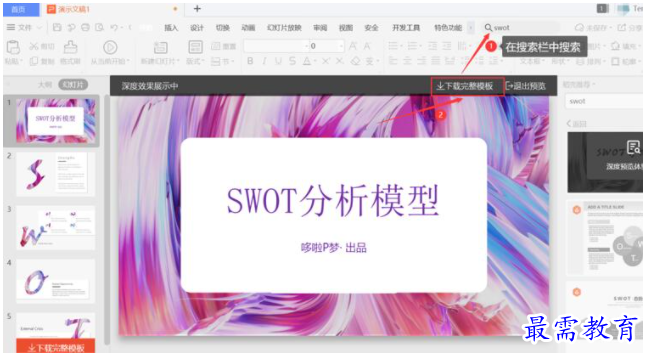Switch to the 动画 ribbon tab
646x360 pixels.
pos(248,28)
